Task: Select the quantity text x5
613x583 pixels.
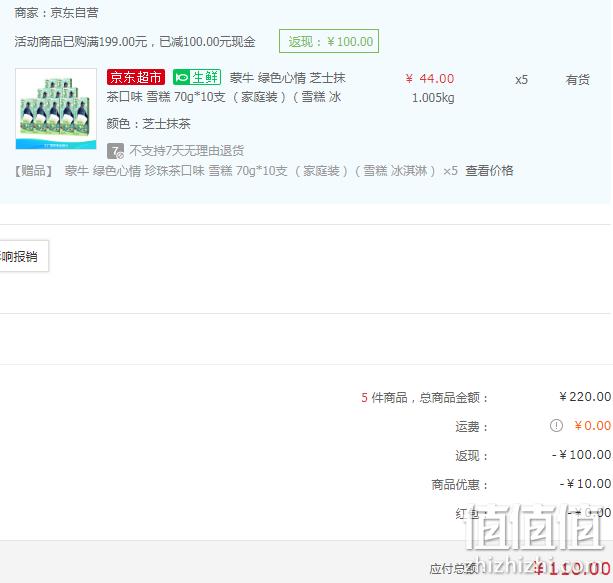Action: tap(522, 80)
